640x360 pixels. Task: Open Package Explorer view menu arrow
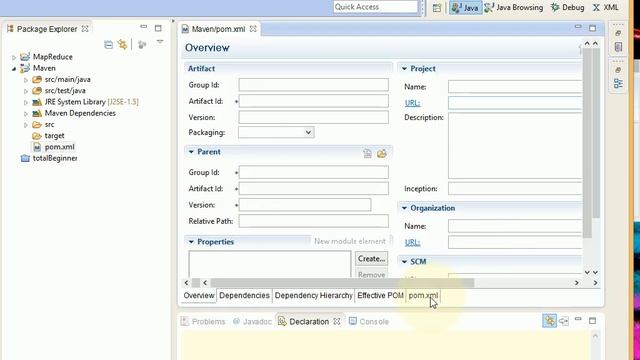point(160,42)
